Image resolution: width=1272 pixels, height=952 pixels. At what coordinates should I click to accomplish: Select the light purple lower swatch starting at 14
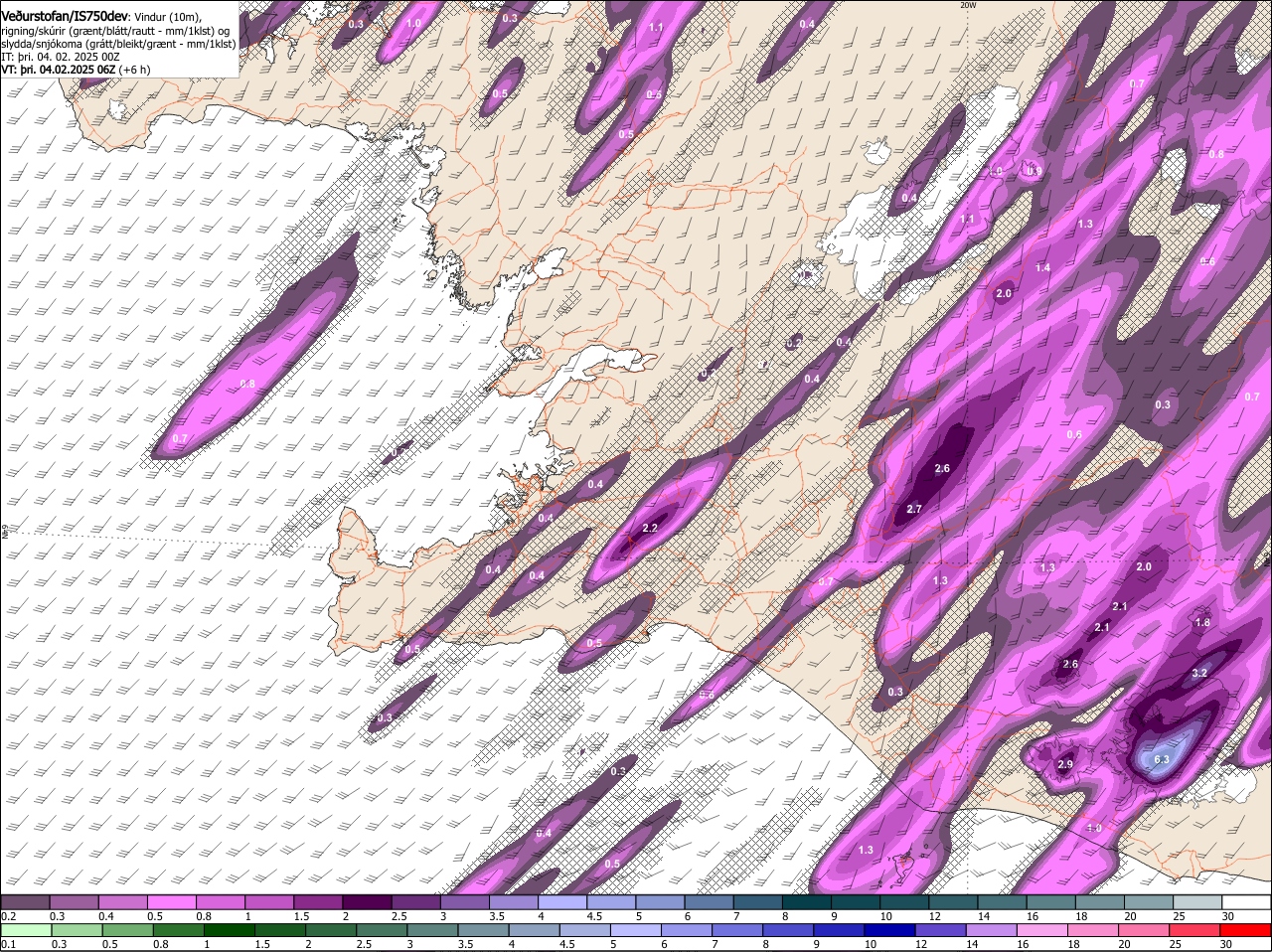click(991, 929)
